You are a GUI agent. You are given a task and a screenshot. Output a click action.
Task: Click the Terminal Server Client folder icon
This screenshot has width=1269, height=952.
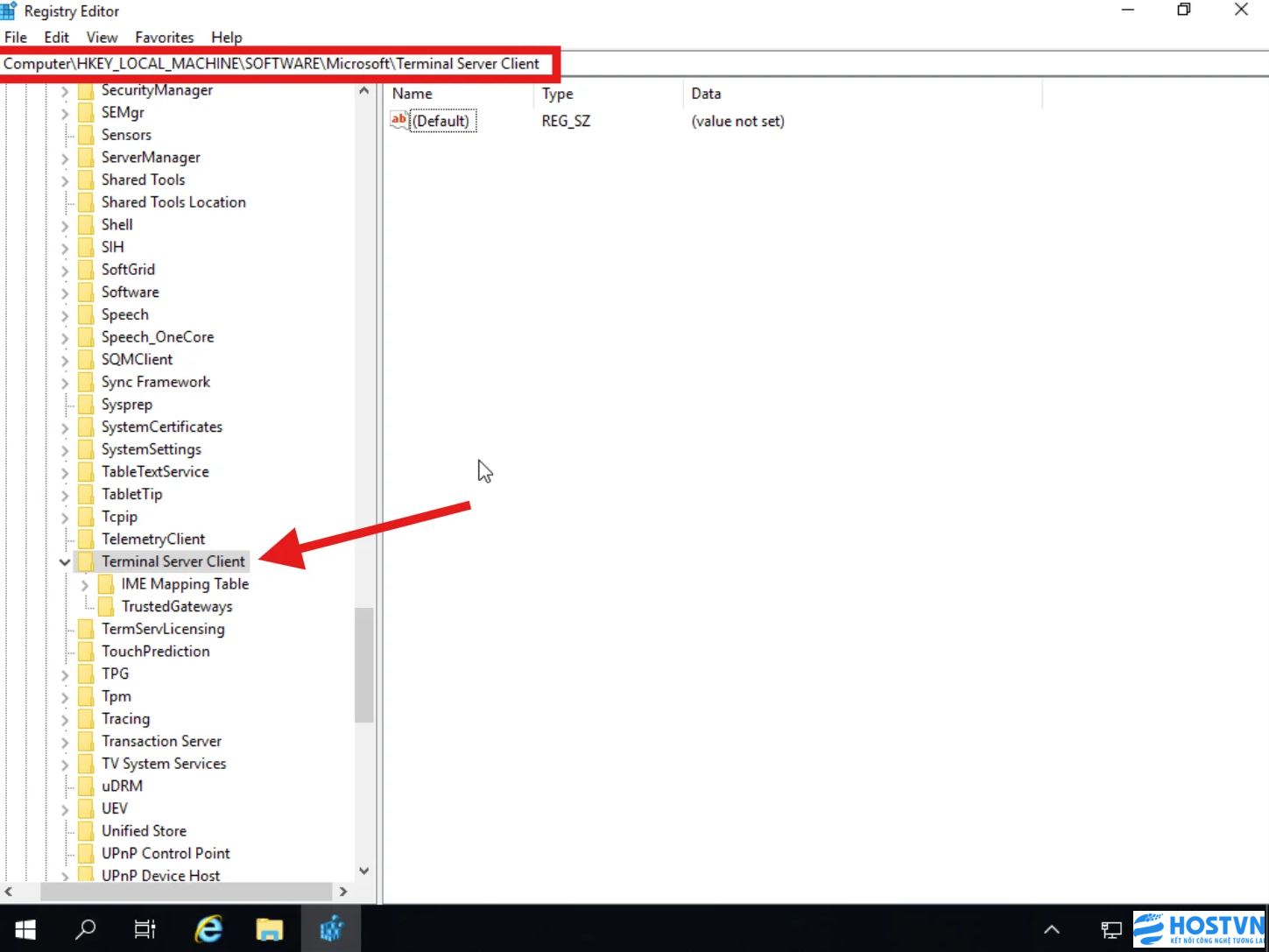(x=86, y=561)
